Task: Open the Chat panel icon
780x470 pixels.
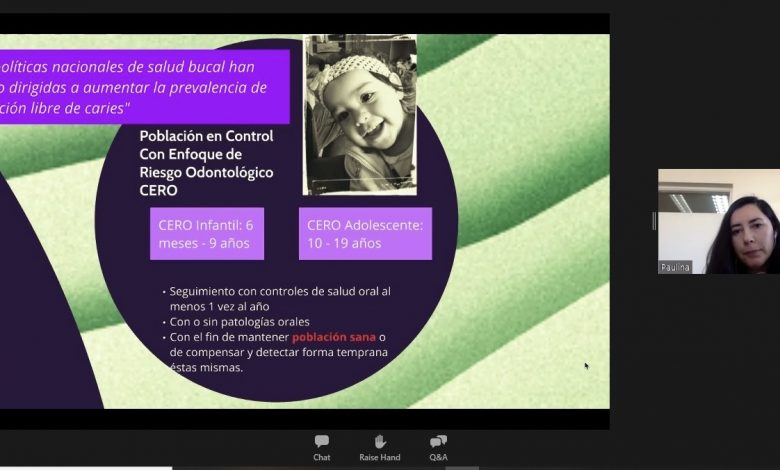Action: (321, 441)
